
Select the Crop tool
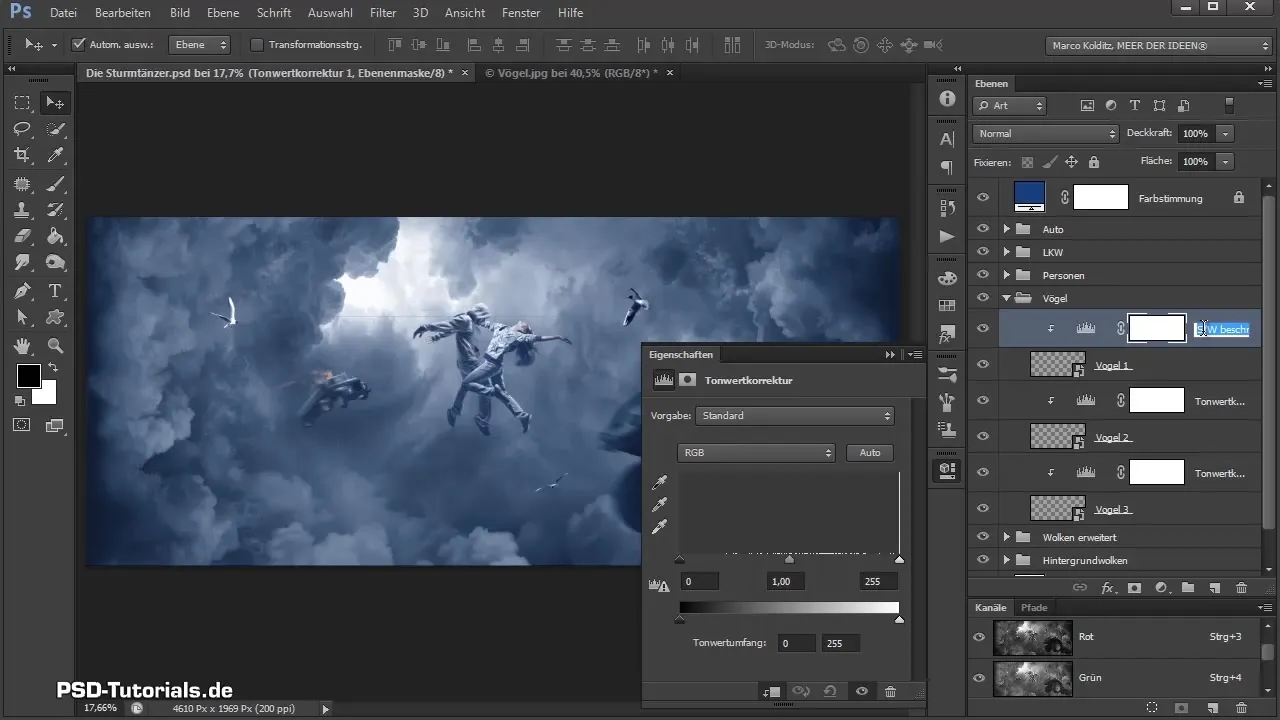[22, 155]
